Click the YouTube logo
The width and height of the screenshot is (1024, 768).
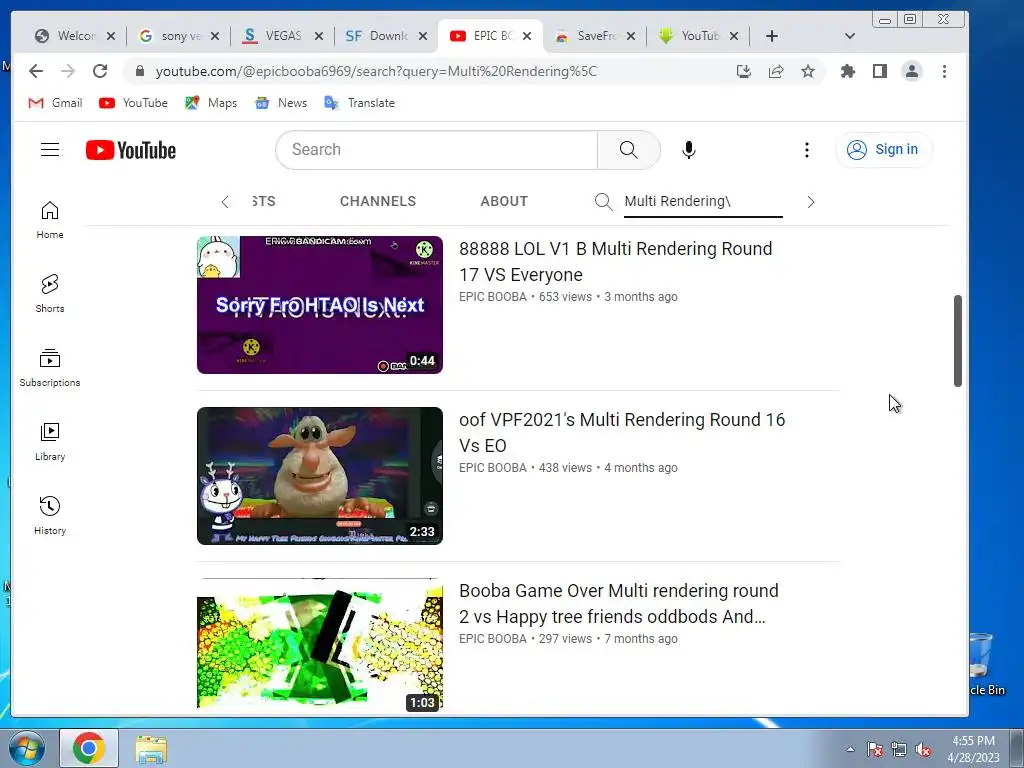(x=131, y=150)
